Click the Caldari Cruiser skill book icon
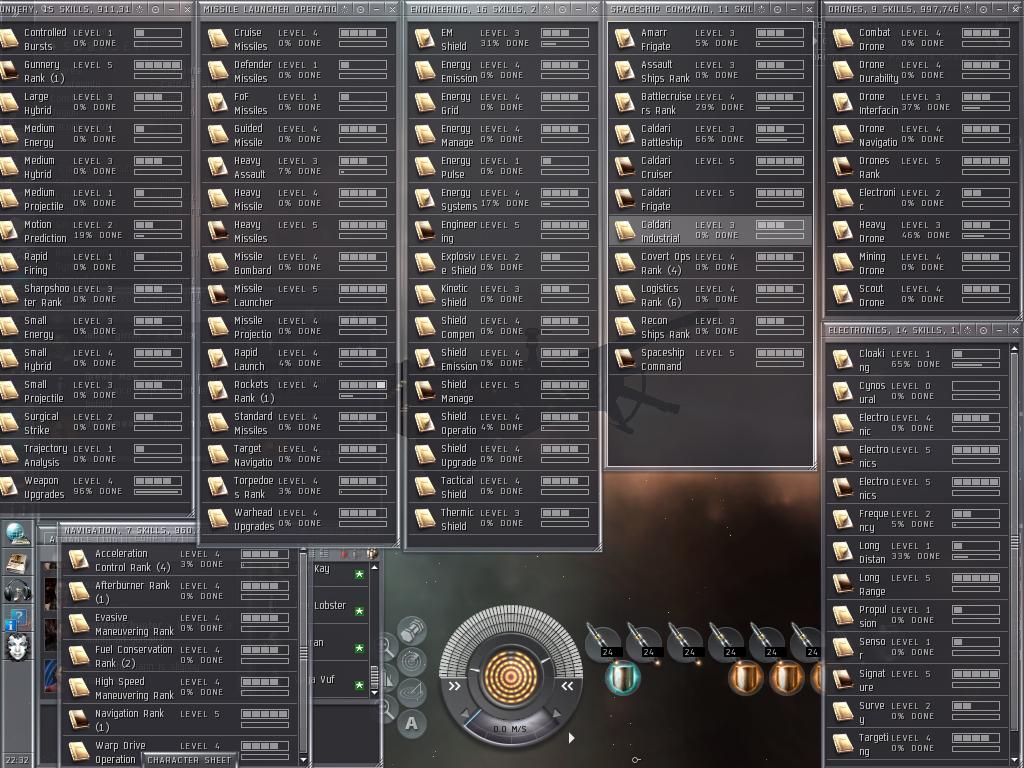 tap(624, 167)
